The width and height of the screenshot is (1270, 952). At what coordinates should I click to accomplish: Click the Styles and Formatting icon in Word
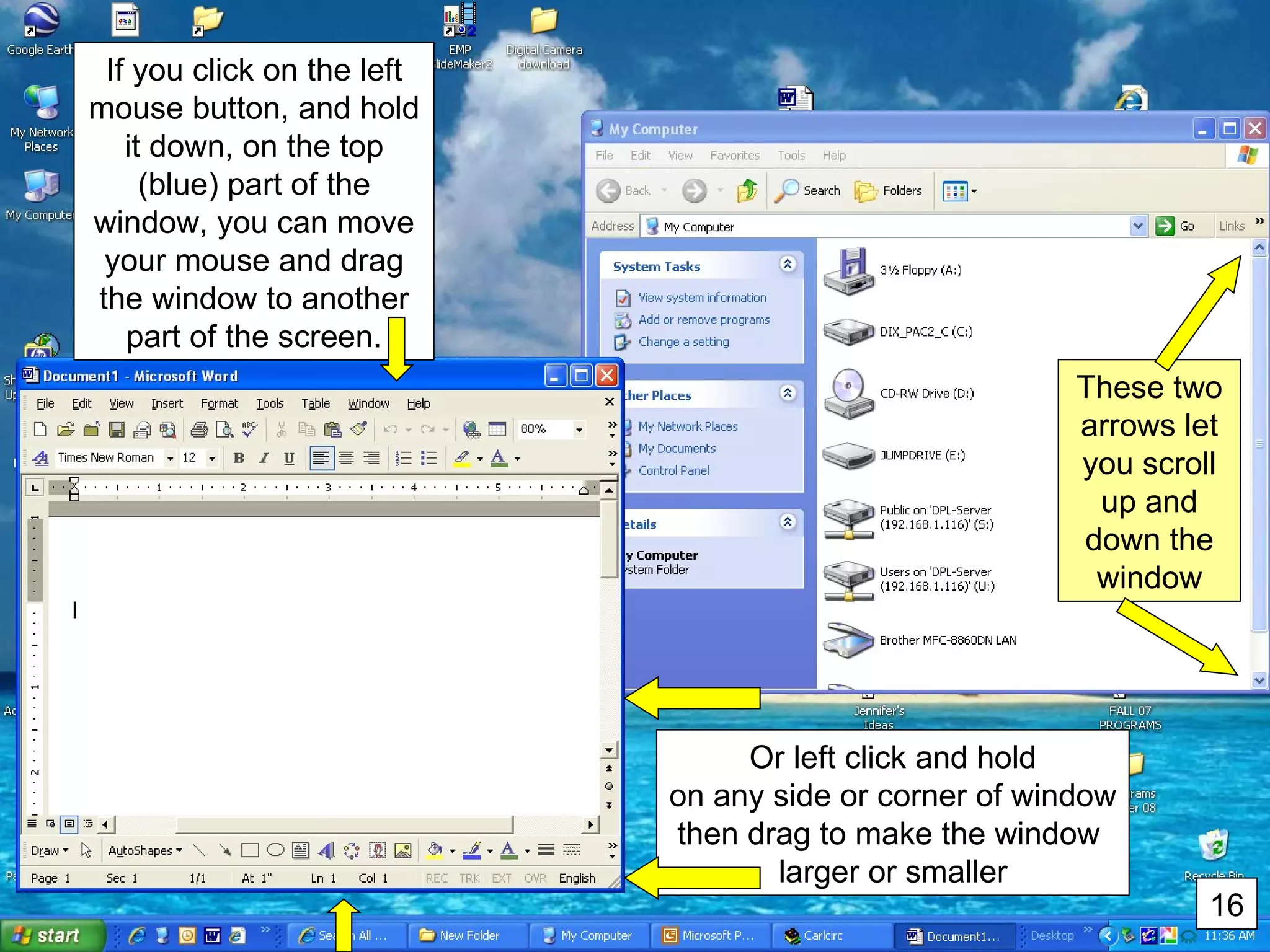click(x=40, y=458)
